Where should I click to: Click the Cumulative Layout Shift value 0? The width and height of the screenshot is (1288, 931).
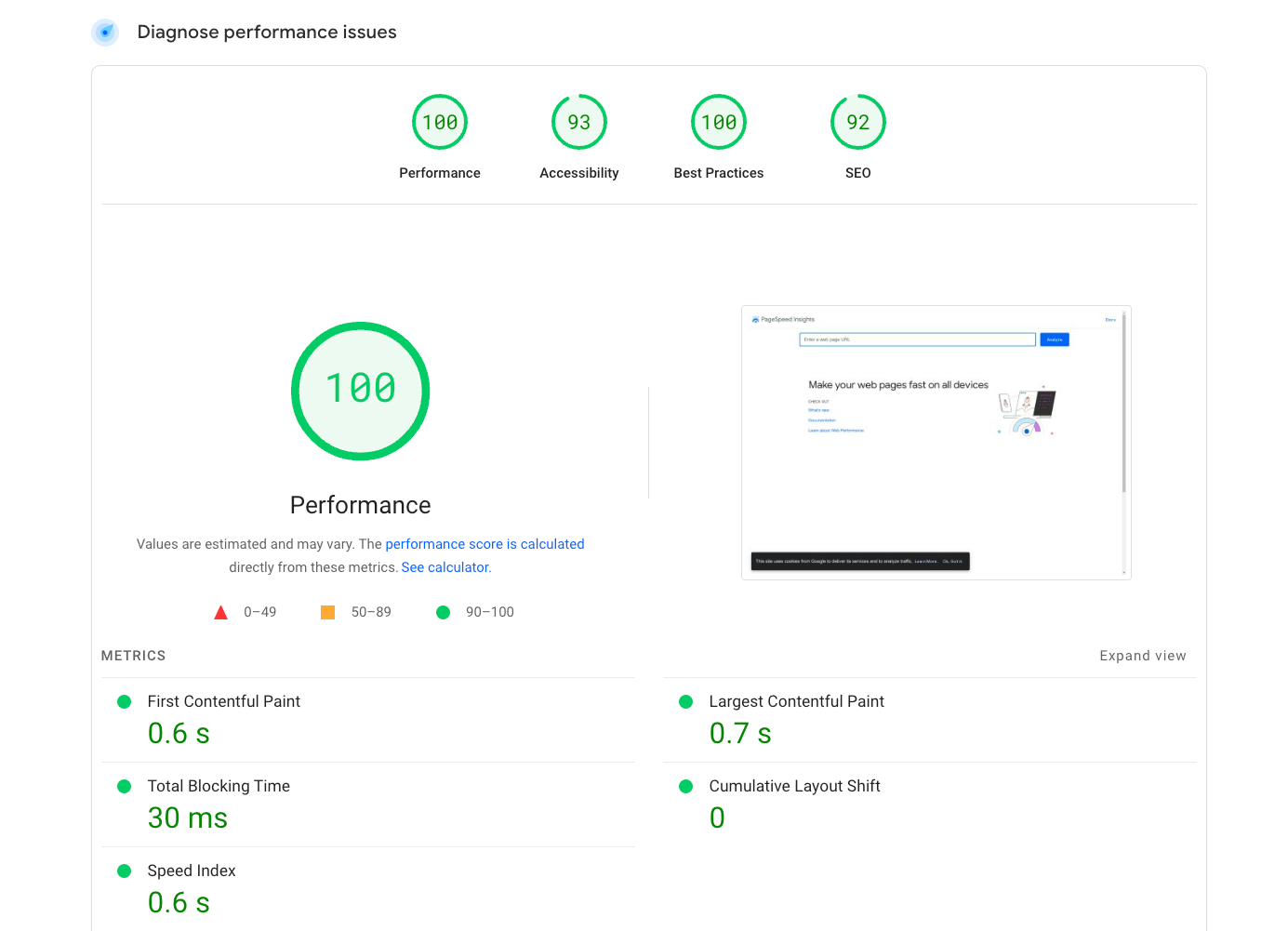tap(717, 818)
